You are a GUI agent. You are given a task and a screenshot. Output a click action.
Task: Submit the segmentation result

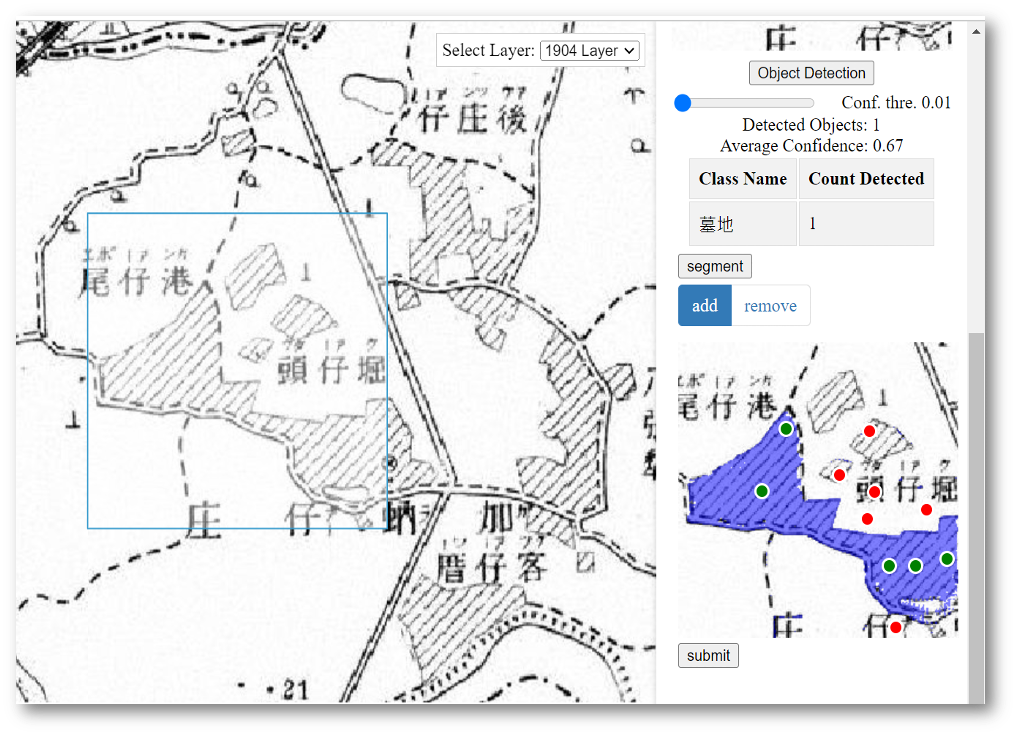click(708, 656)
